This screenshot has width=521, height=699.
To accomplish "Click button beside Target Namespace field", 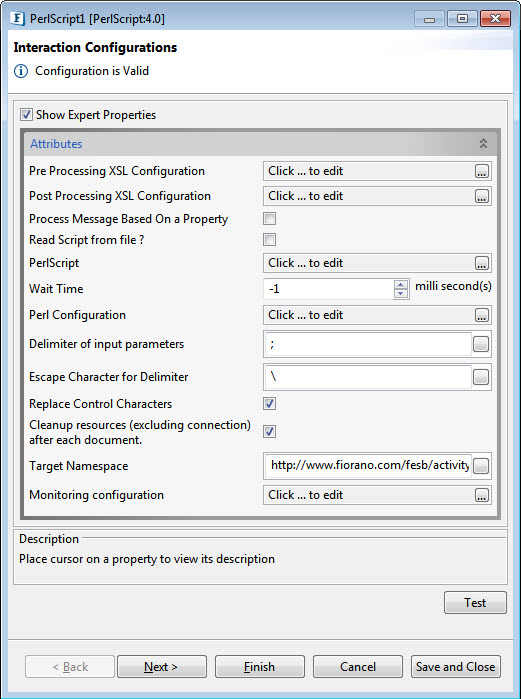I will (x=481, y=466).
